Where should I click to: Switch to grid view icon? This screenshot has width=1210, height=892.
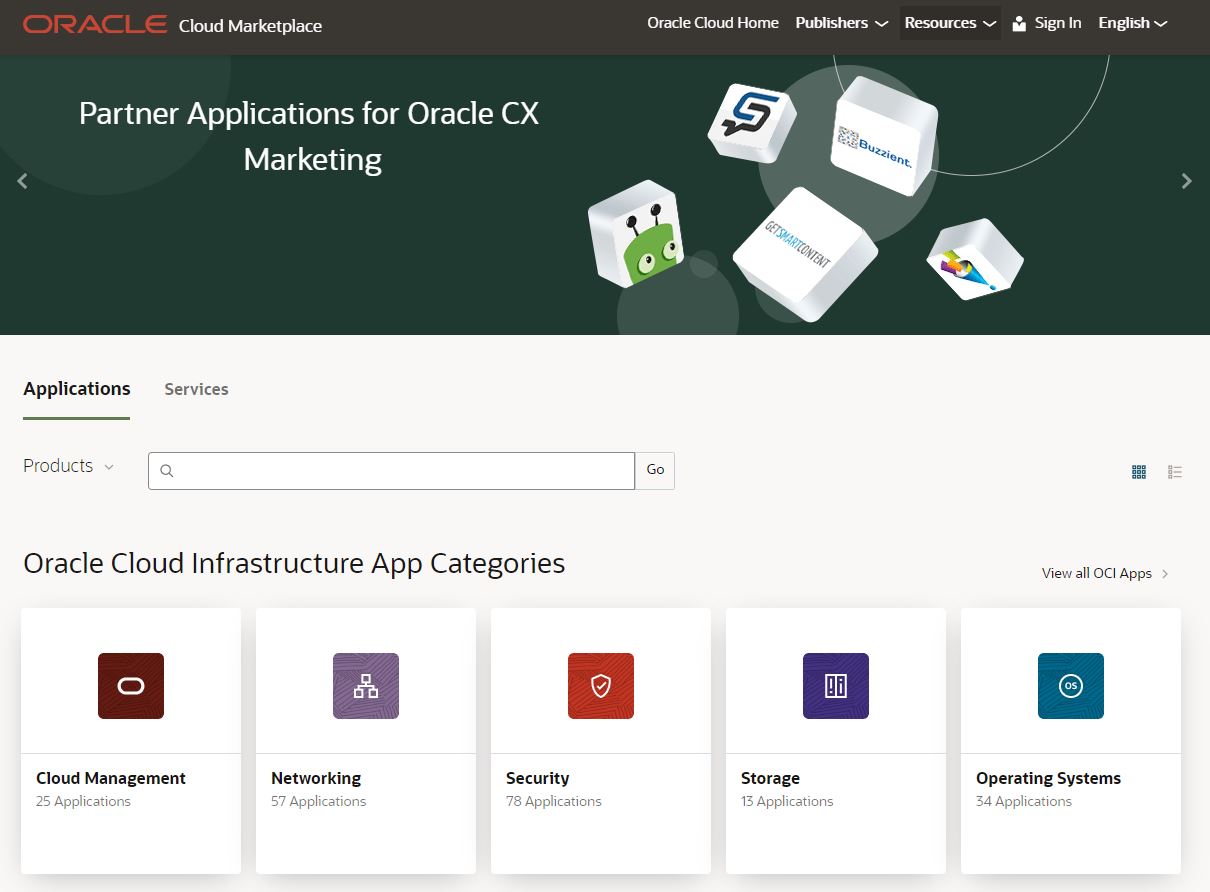click(1139, 472)
